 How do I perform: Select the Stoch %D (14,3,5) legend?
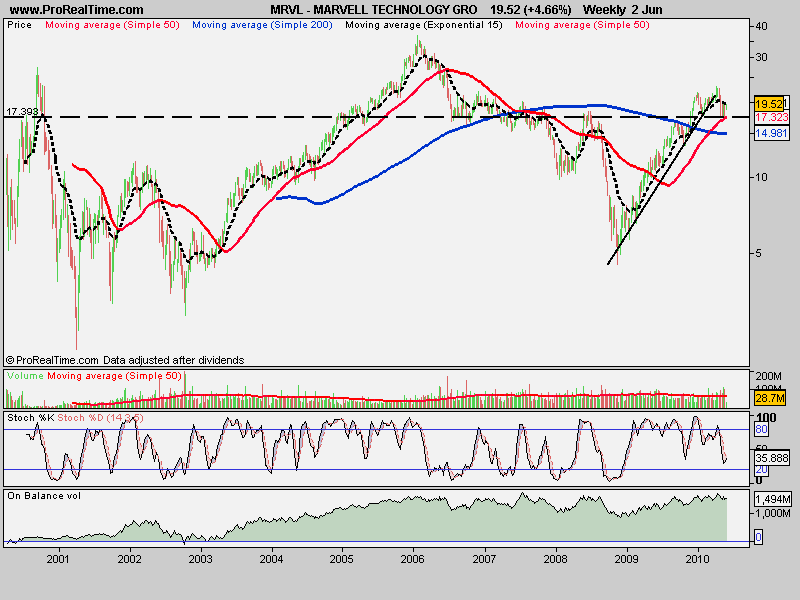pyautogui.click(x=100, y=418)
